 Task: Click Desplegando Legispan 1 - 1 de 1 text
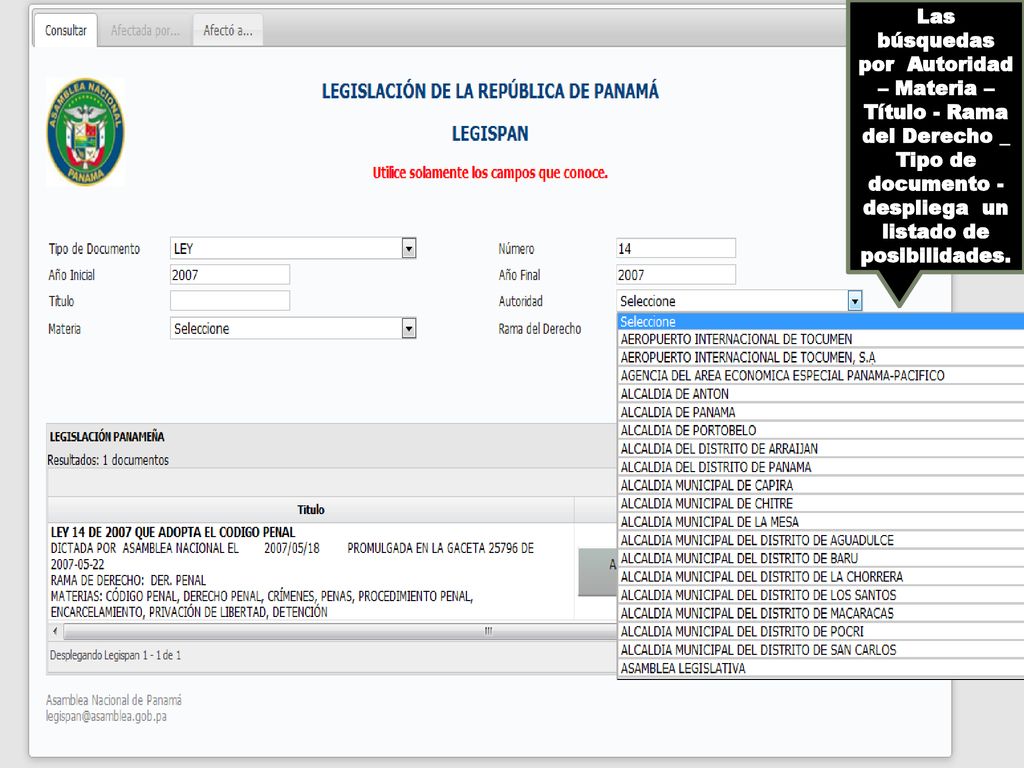[x=115, y=655]
